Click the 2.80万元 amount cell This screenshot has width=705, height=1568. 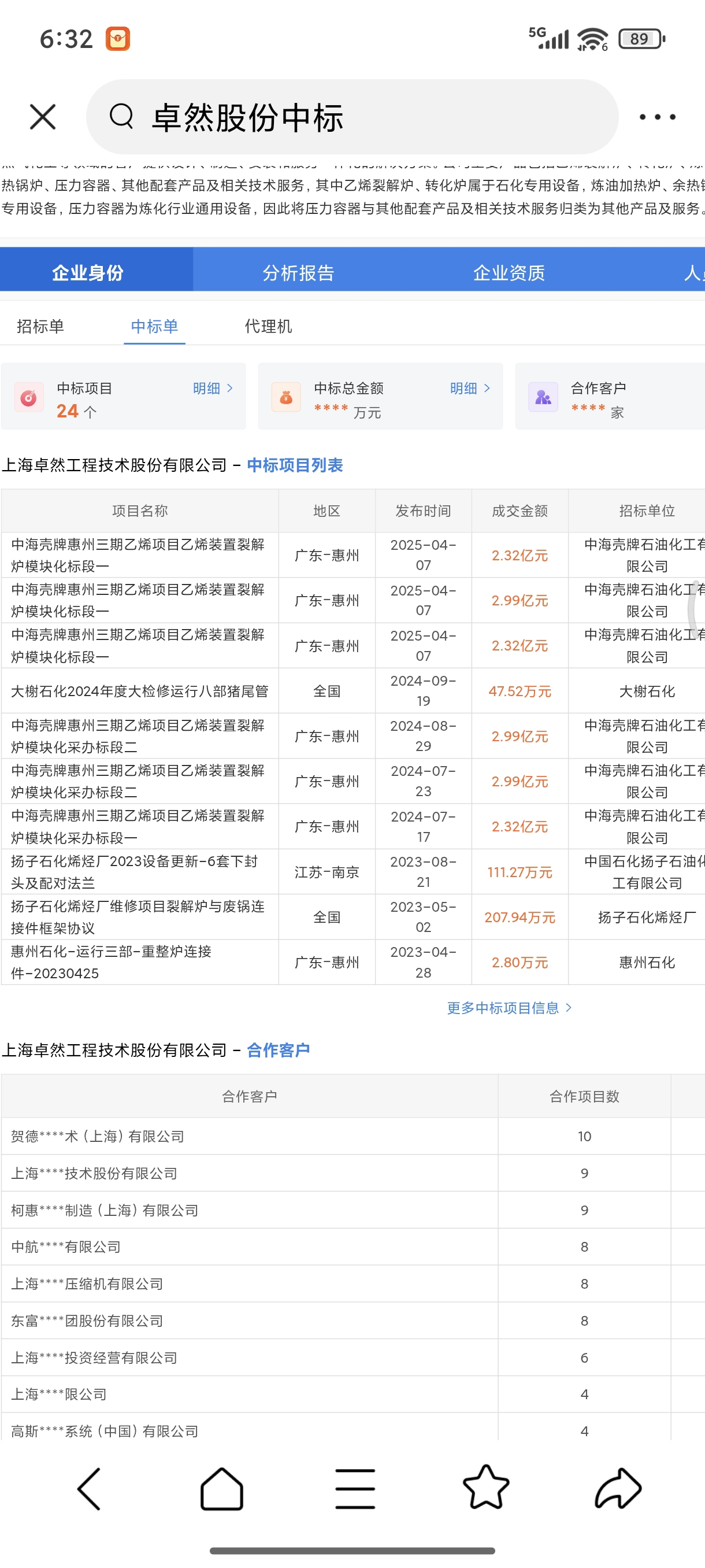(x=520, y=962)
